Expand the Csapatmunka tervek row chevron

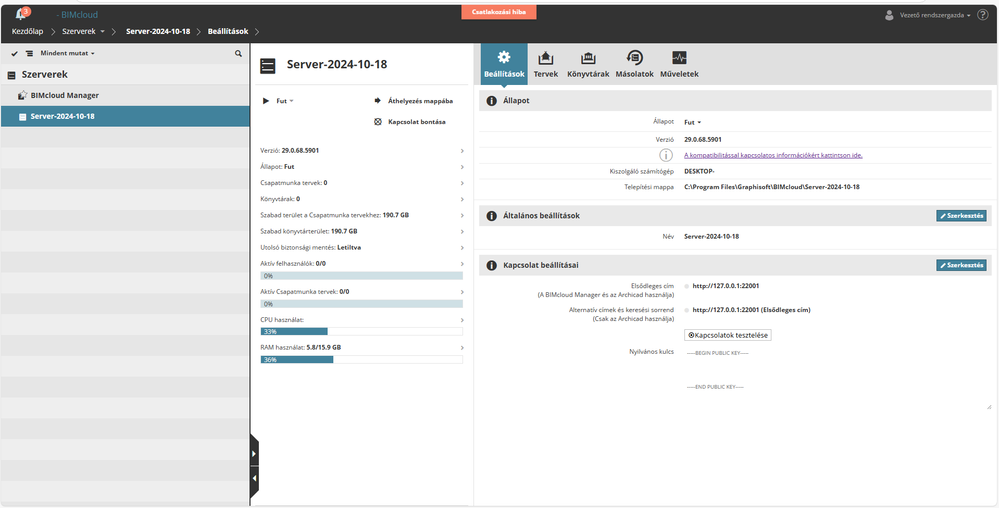point(462,183)
